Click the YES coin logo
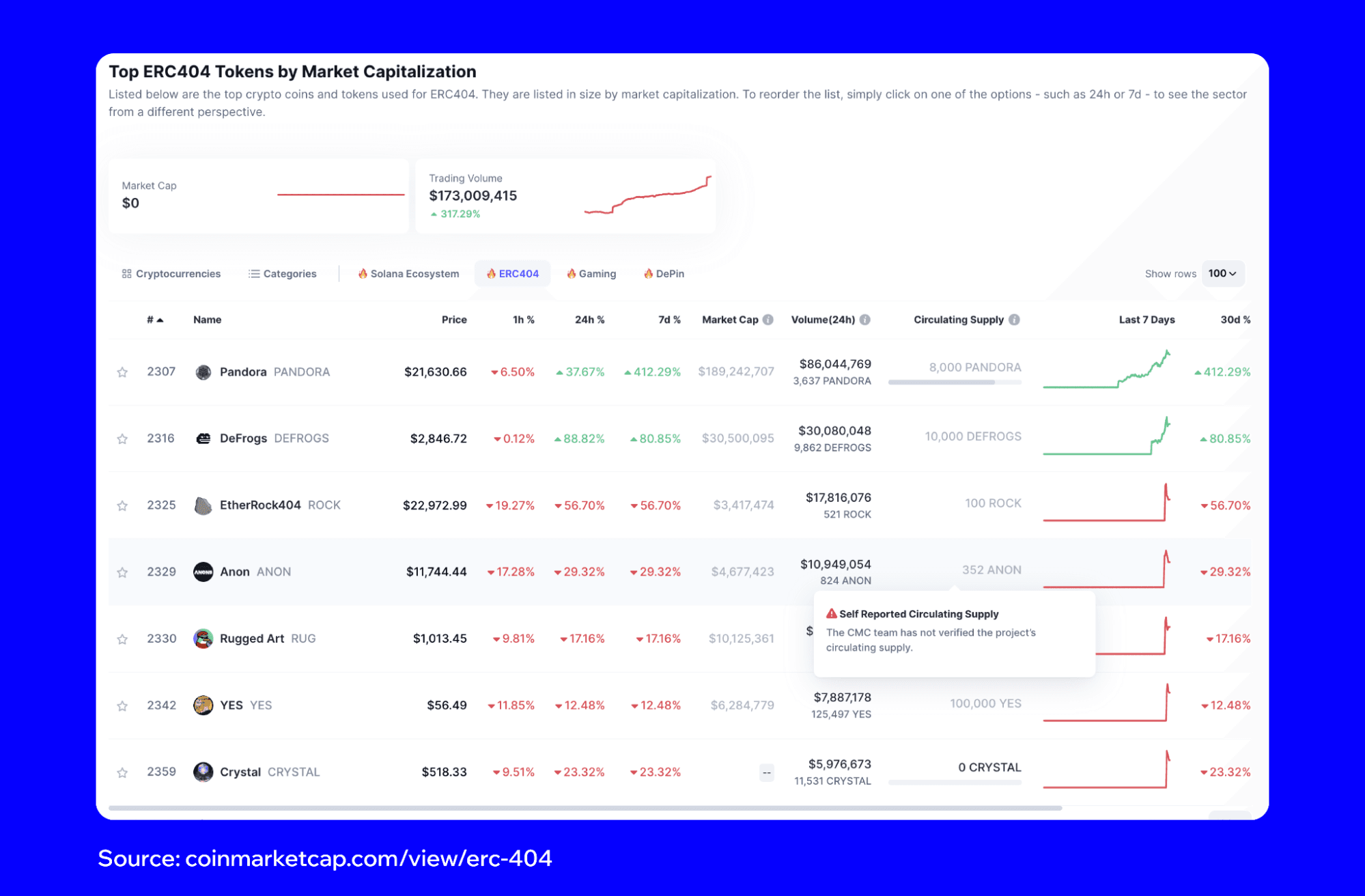The image size is (1365, 896). (203, 705)
